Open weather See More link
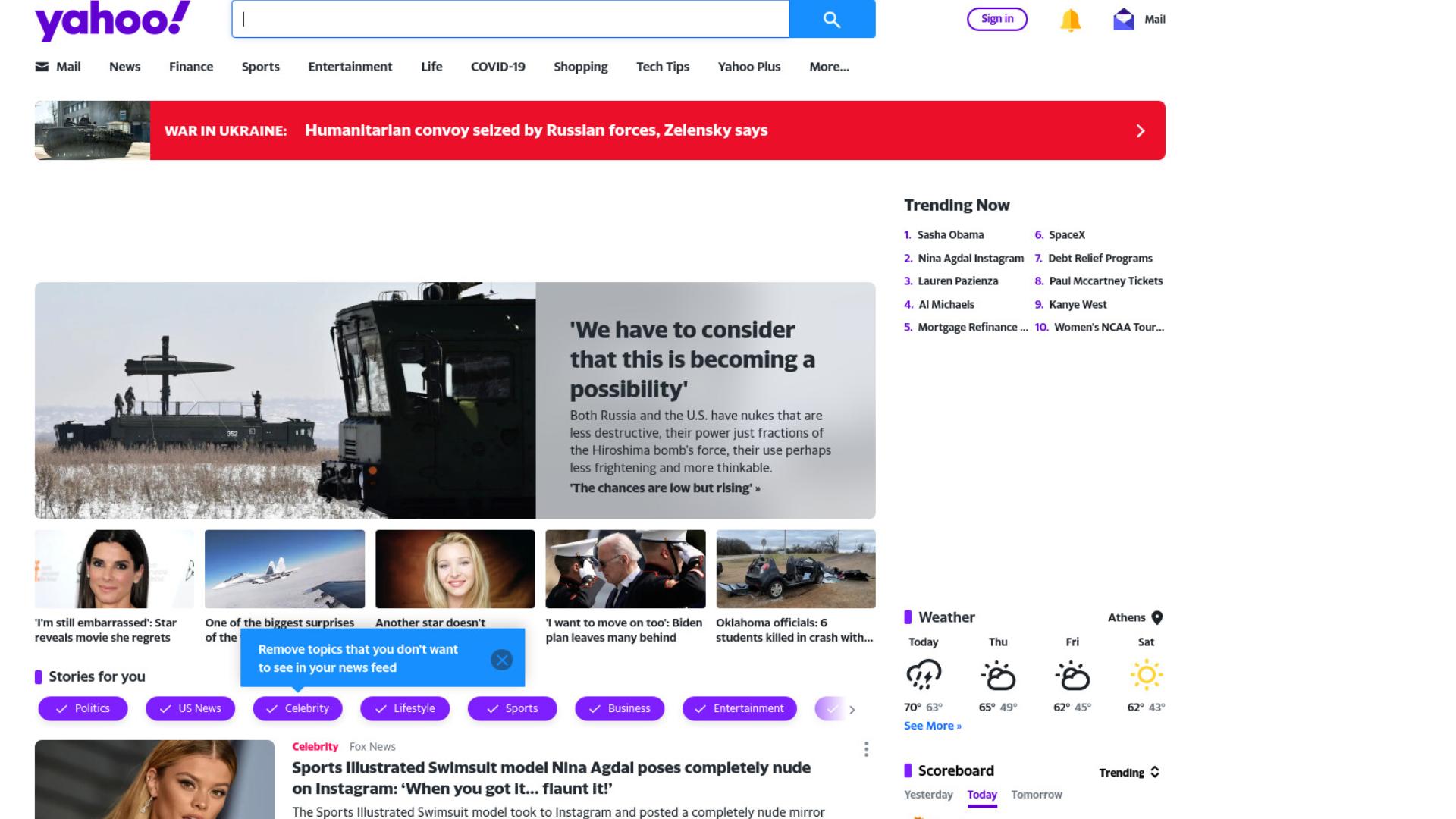Image resolution: width=1456 pixels, height=819 pixels. coord(933,726)
